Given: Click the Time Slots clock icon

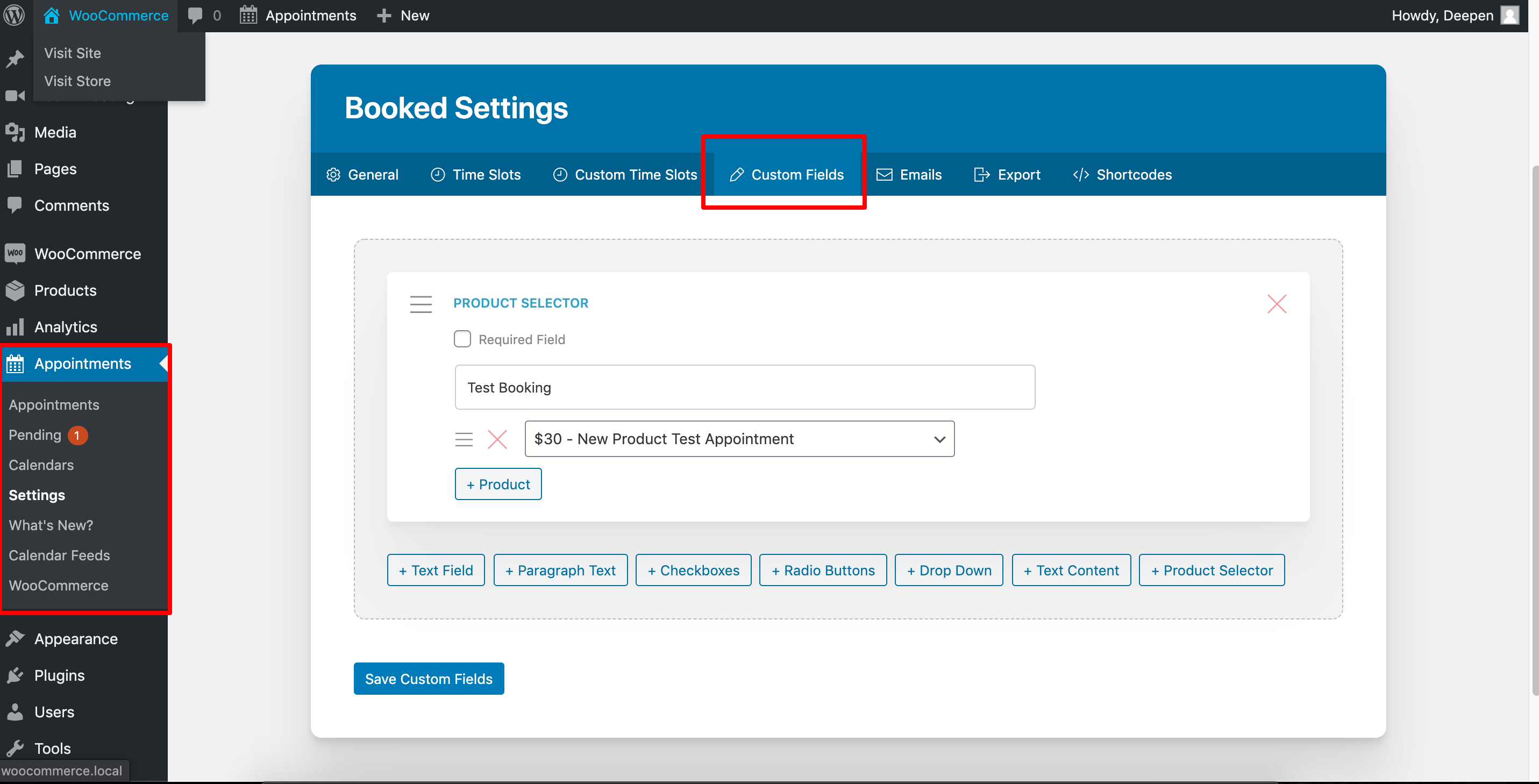Looking at the screenshot, I should (x=437, y=174).
